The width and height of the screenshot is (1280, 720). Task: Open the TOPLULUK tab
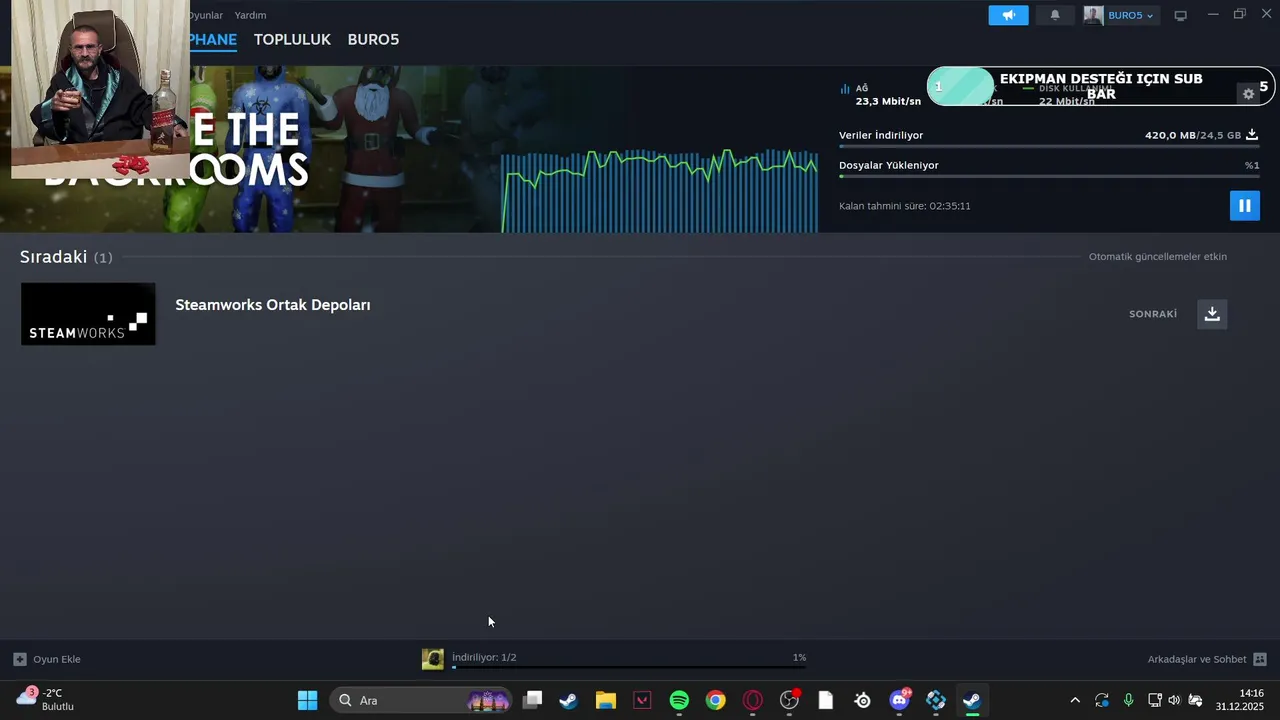tap(292, 40)
